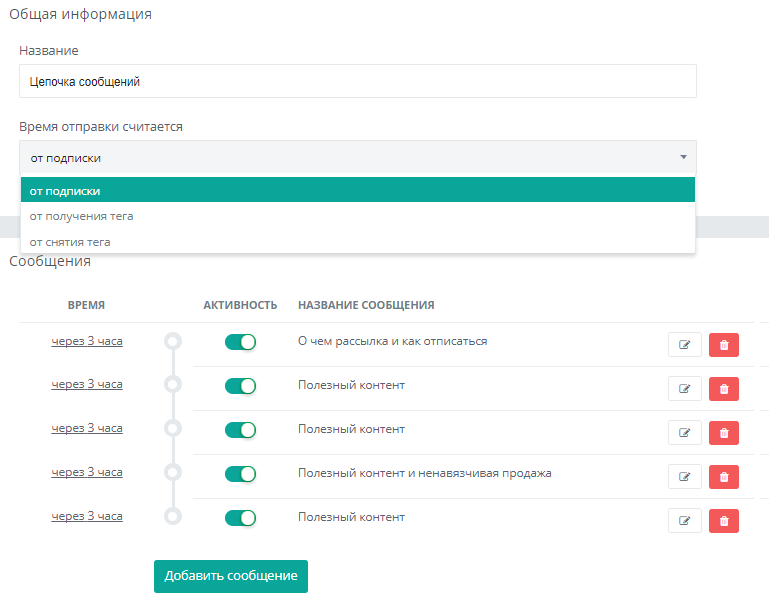Viewport: 769px width, 609px height.
Task: Open 'через 3 часа' for 'О чем рассылка' message
Action: [87, 341]
